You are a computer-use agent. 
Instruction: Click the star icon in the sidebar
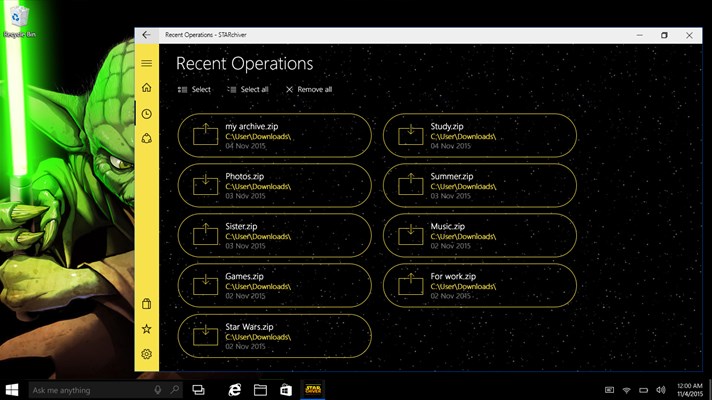[146, 329]
